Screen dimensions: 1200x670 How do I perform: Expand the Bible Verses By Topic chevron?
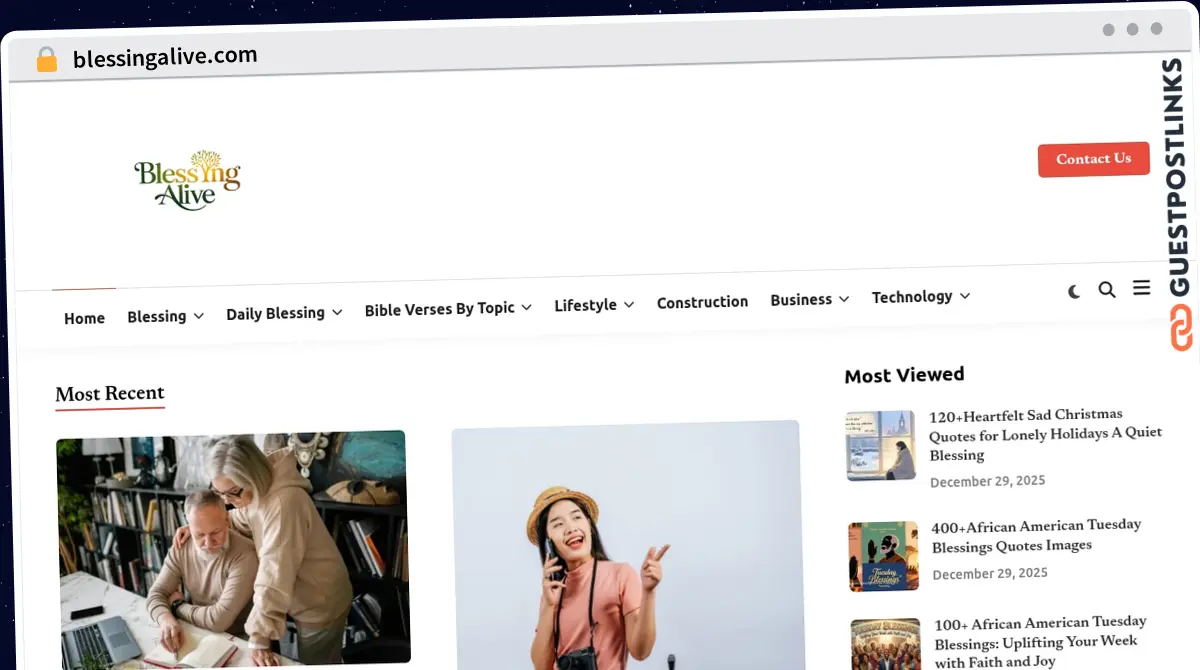click(x=527, y=307)
